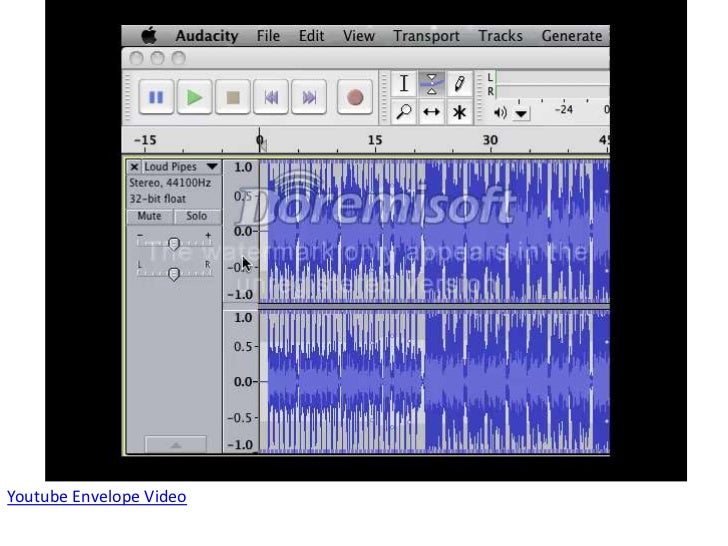
Task: Start playback with the green Play button
Action: [194, 97]
